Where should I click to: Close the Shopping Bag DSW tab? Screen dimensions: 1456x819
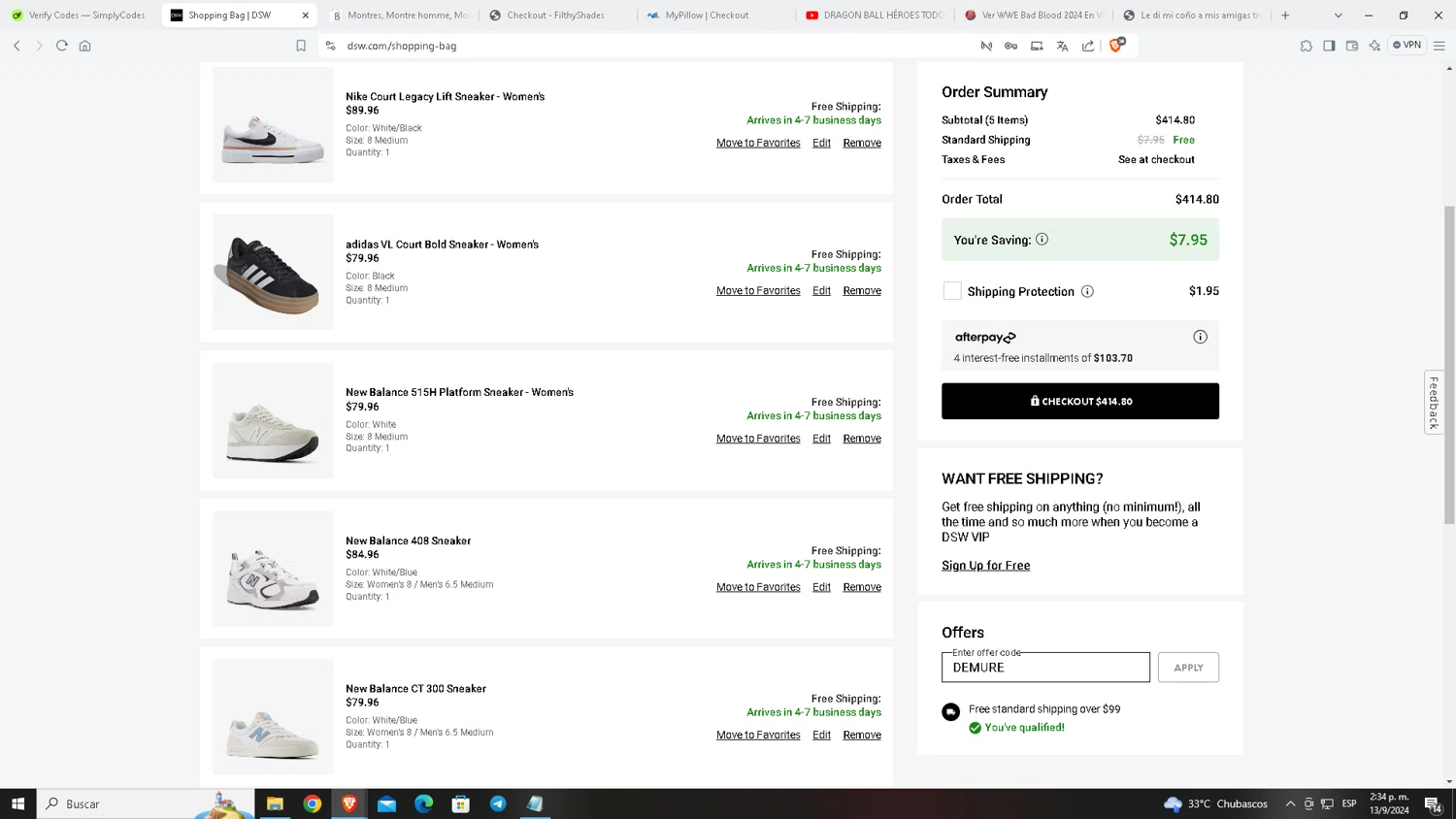click(306, 16)
